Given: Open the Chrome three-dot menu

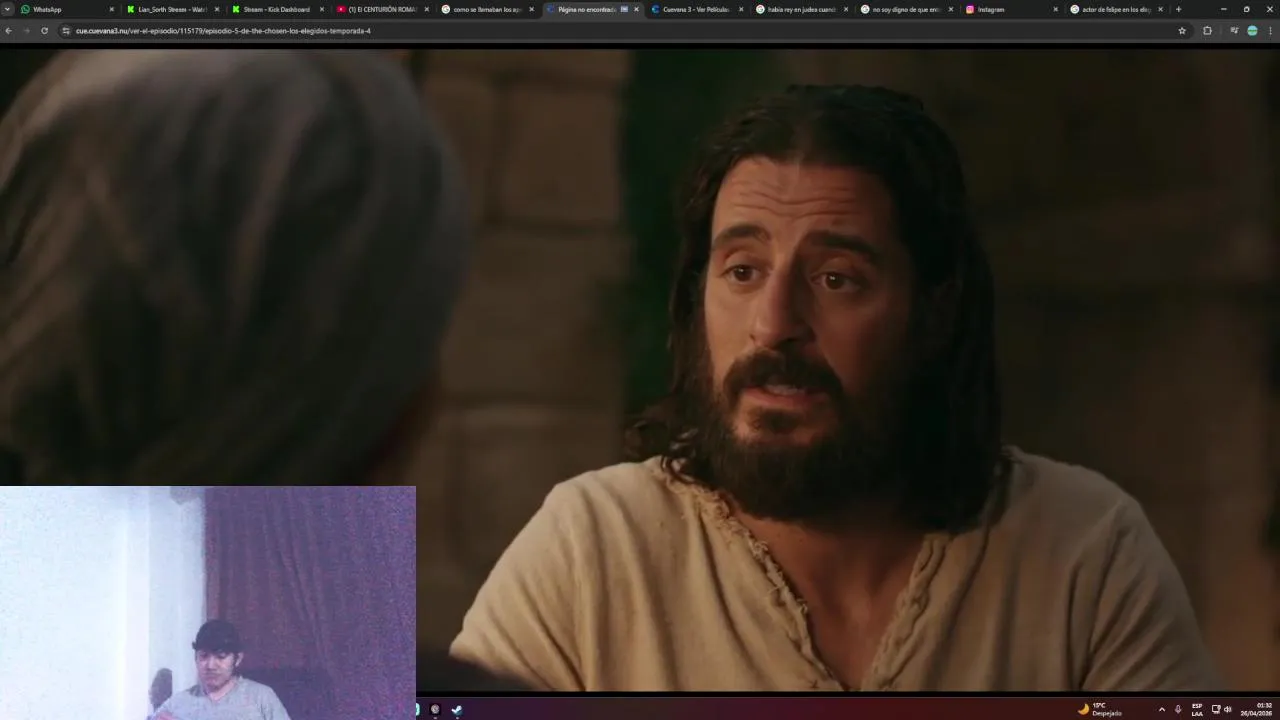Looking at the screenshot, I should coord(1270,31).
